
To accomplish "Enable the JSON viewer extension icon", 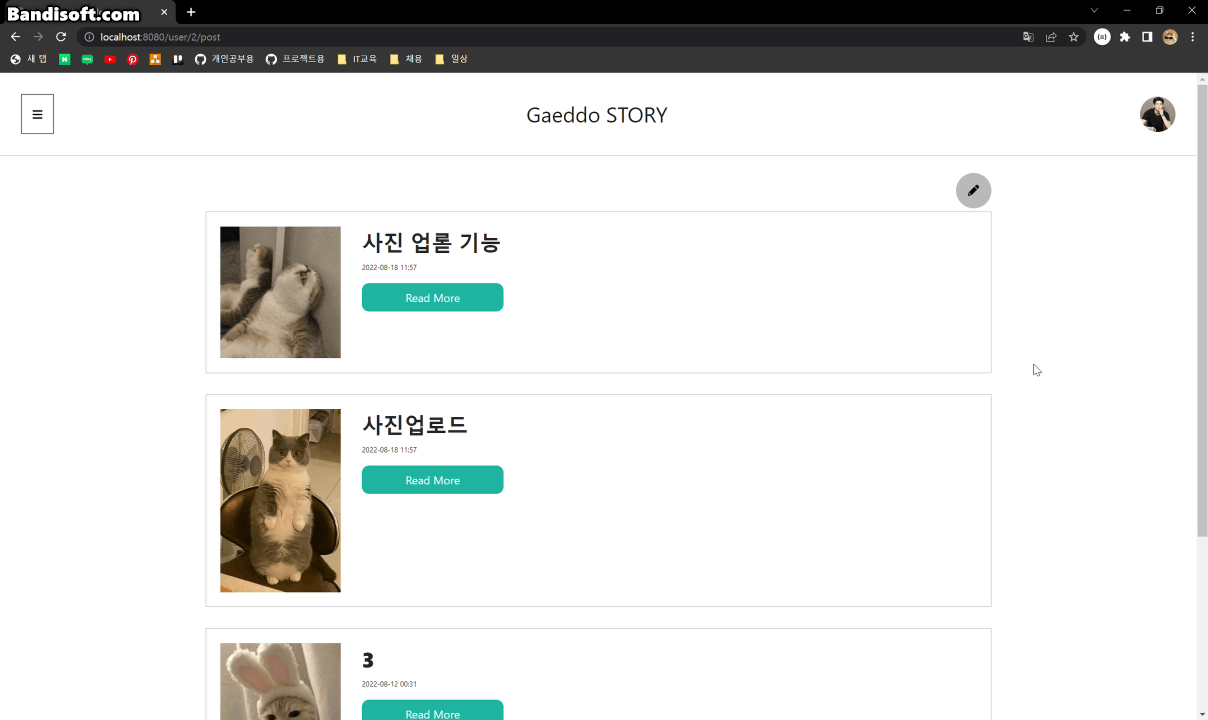I will pos(1102,36).
